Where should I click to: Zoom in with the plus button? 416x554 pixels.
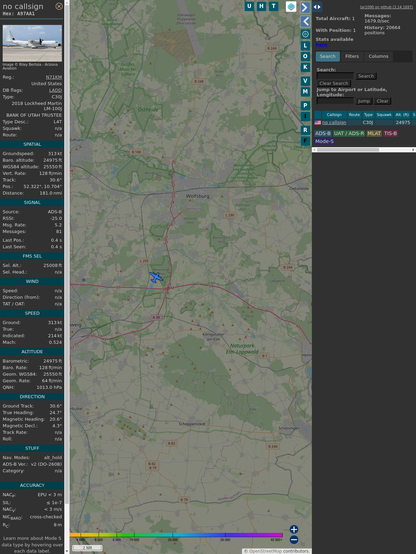click(294, 529)
